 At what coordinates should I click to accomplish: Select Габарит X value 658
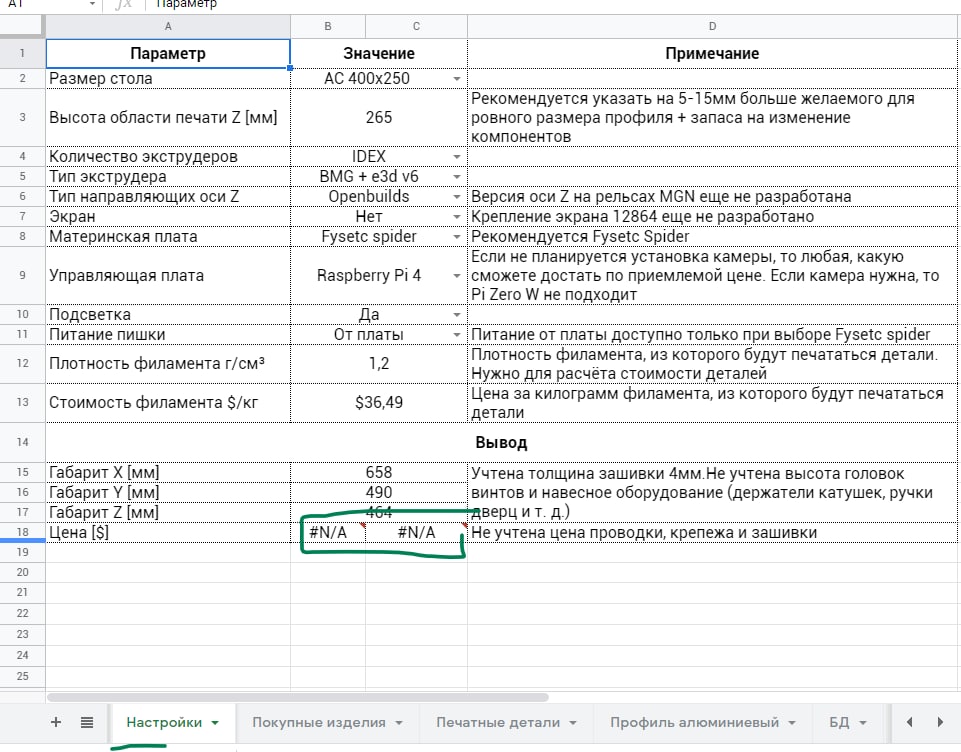(x=379, y=473)
